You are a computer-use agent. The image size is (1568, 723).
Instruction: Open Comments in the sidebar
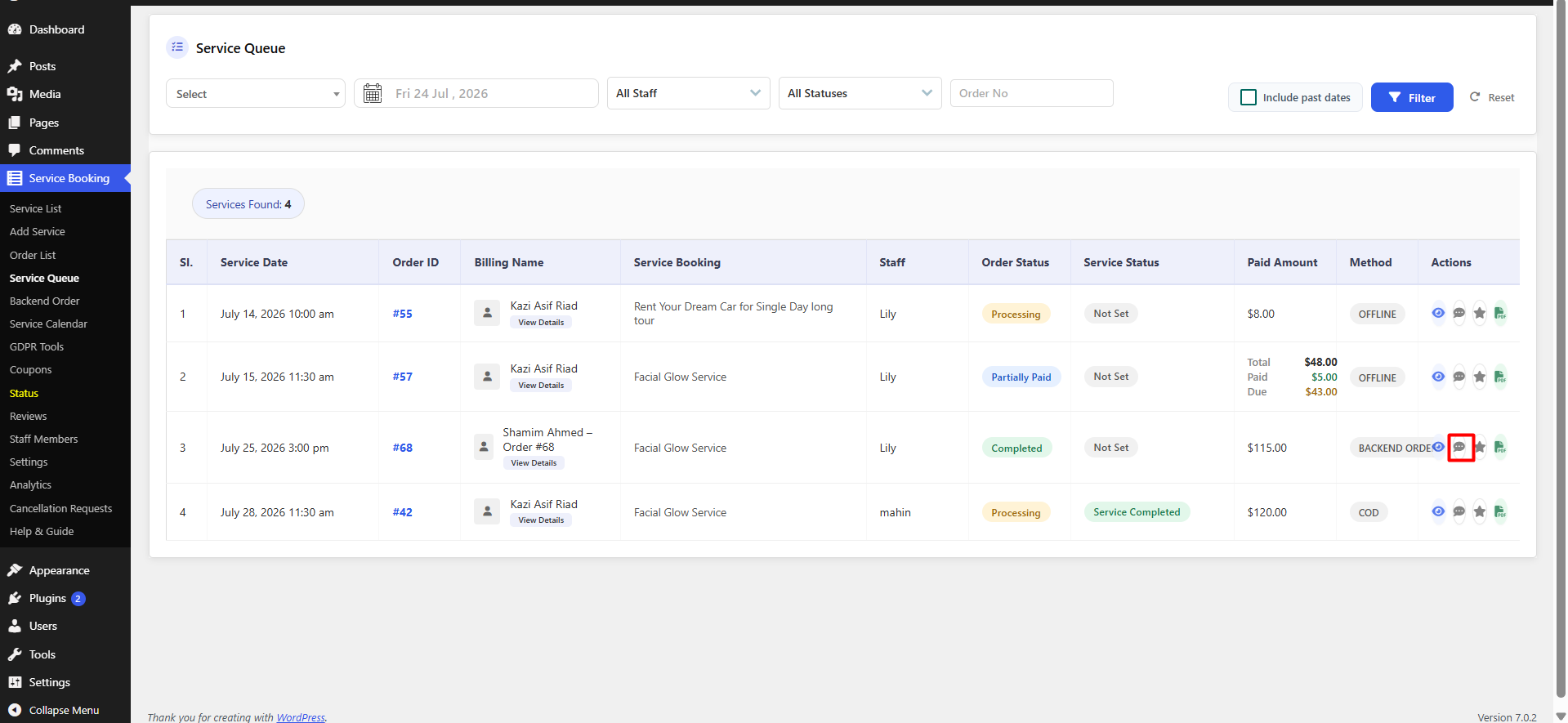pyautogui.click(x=65, y=150)
